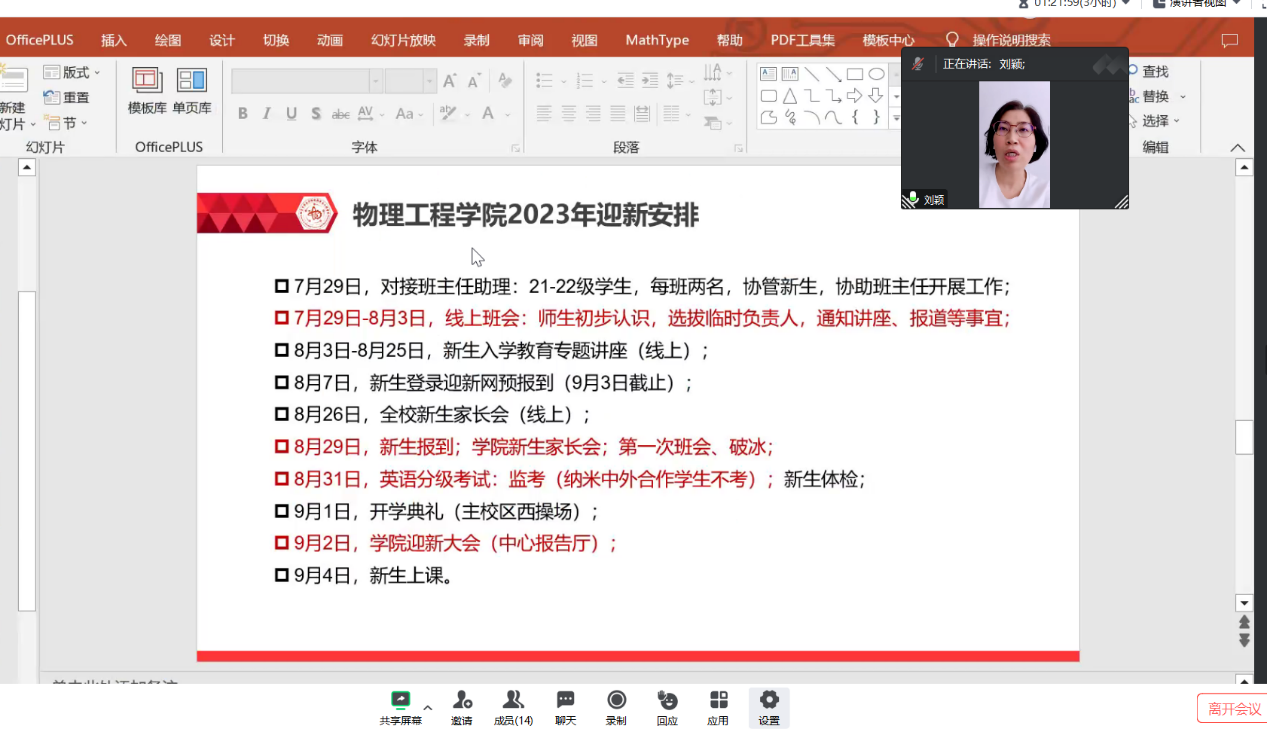Open the font size combo box
This screenshot has width=1267, height=732.
(x=411, y=81)
